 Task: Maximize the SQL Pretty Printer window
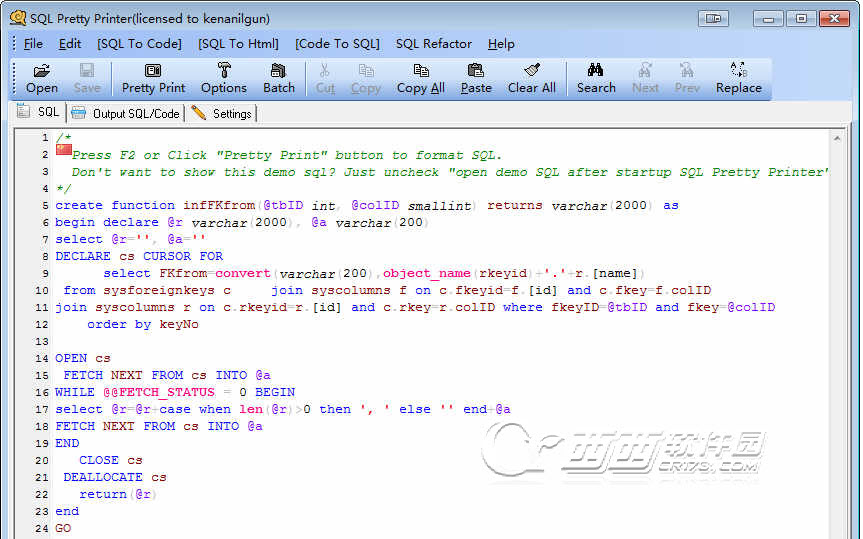click(801, 18)
